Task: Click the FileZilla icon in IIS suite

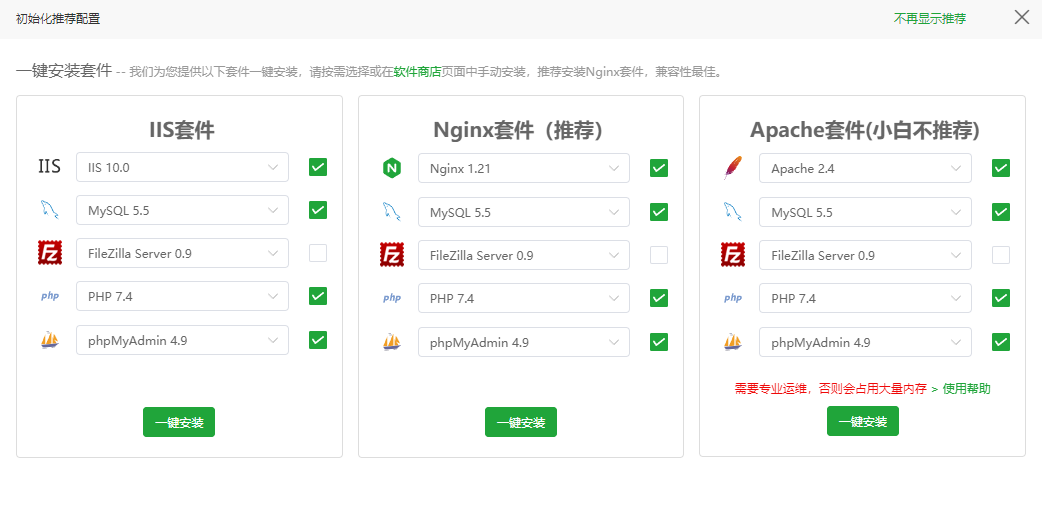Action: [x=49, y=253]
